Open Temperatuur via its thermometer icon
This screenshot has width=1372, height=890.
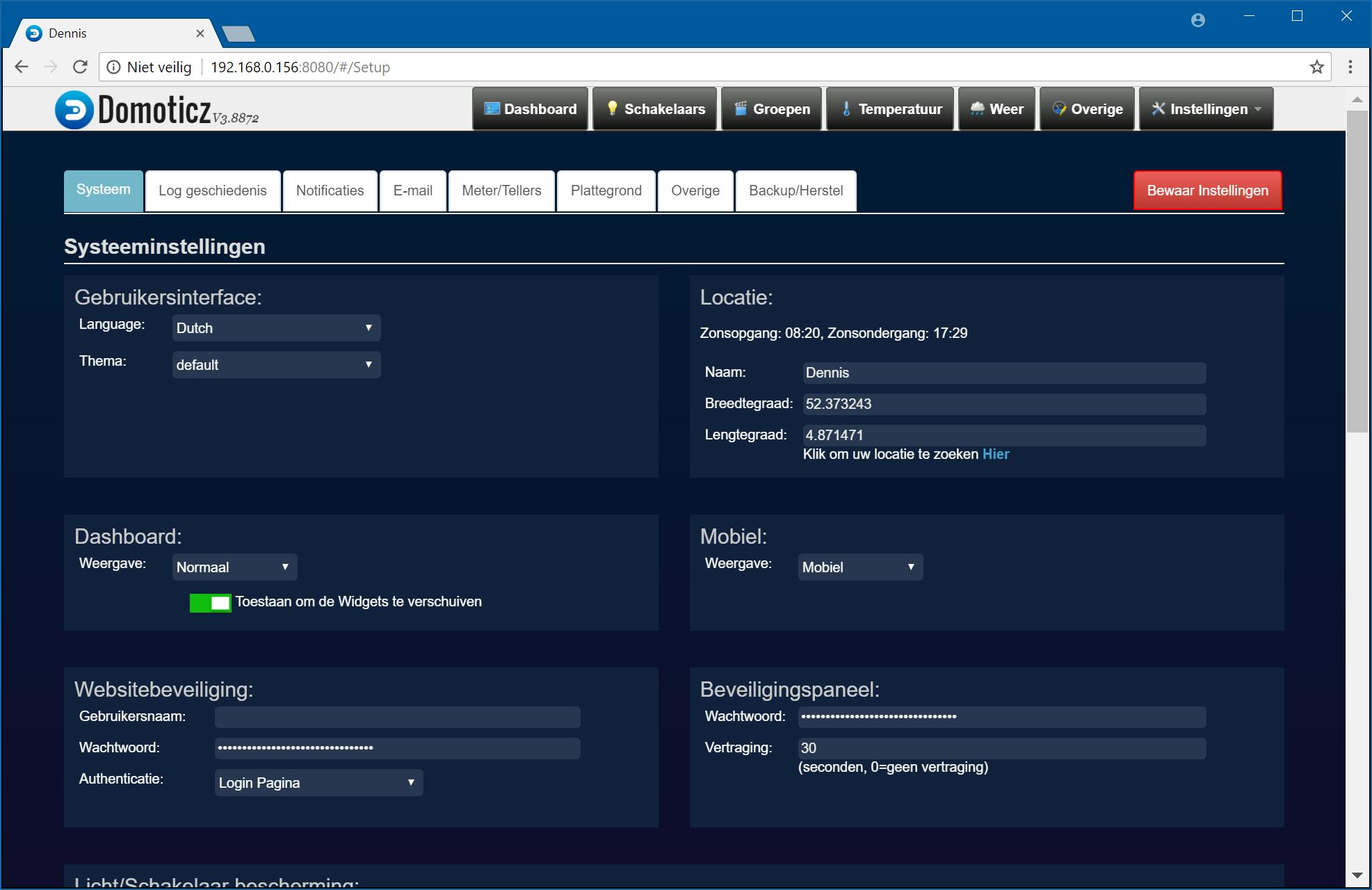pos(846,108)
